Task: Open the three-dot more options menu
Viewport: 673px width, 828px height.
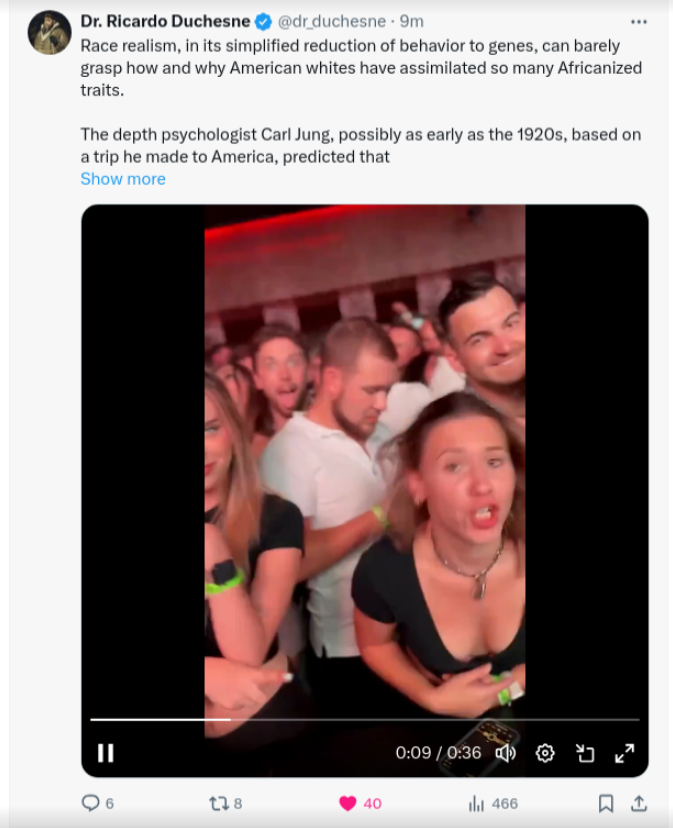Action: coord(639,22)
